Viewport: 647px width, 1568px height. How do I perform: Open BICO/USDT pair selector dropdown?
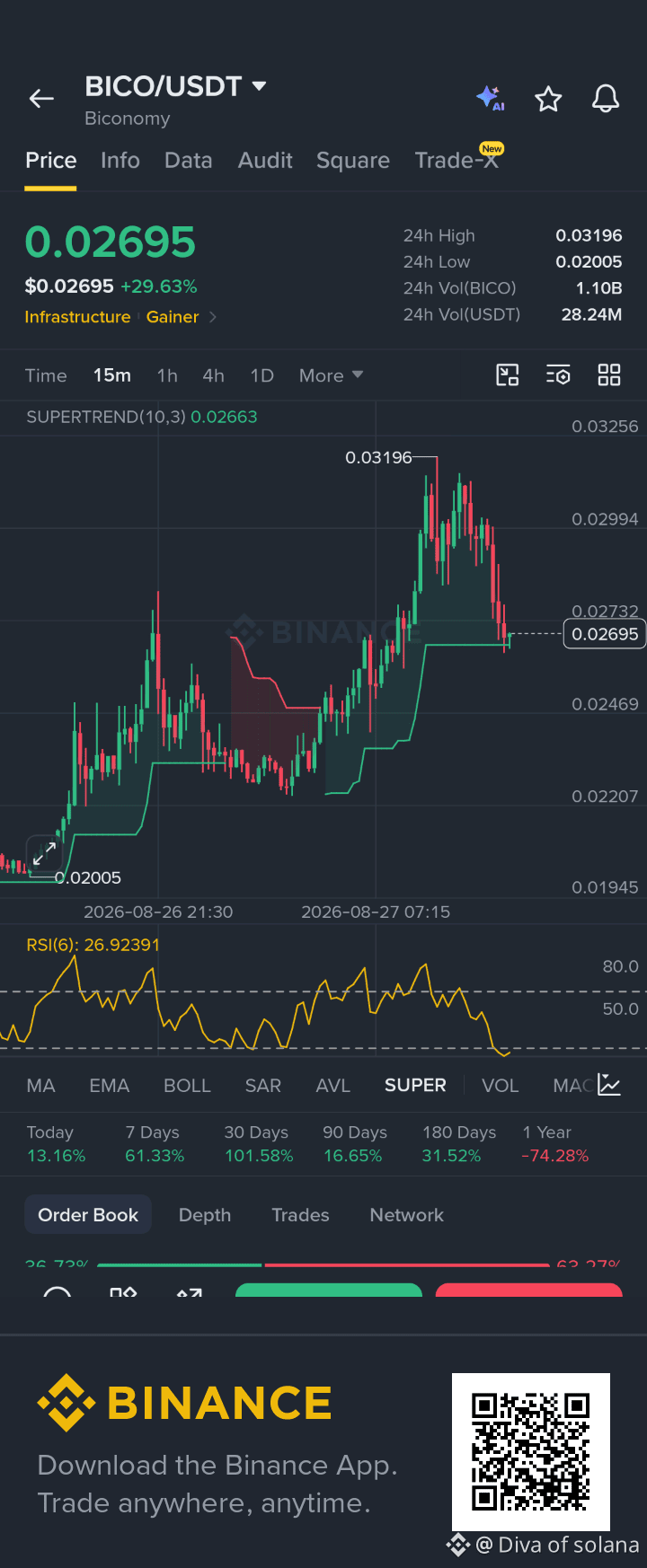(175, 86)
